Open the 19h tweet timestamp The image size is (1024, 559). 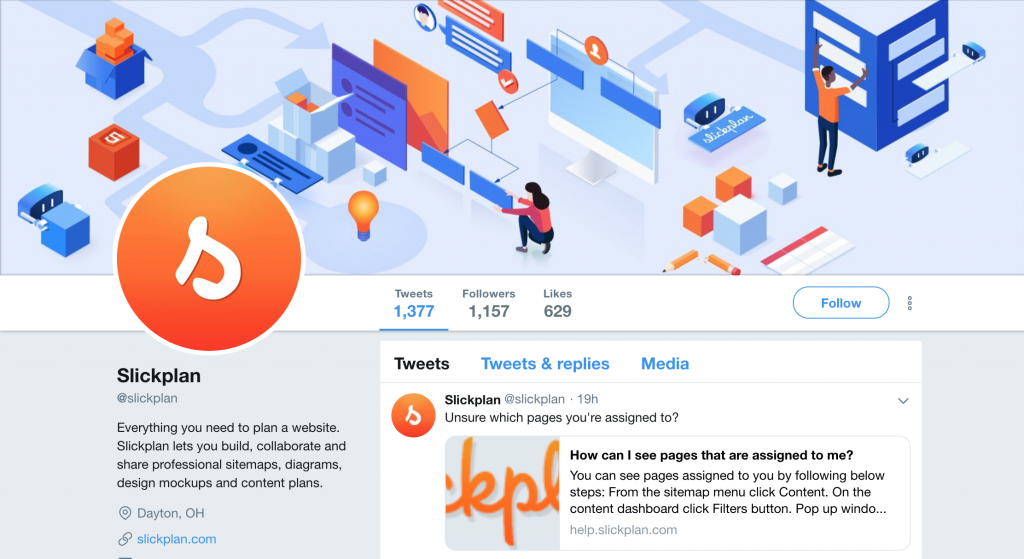(588, 399)
